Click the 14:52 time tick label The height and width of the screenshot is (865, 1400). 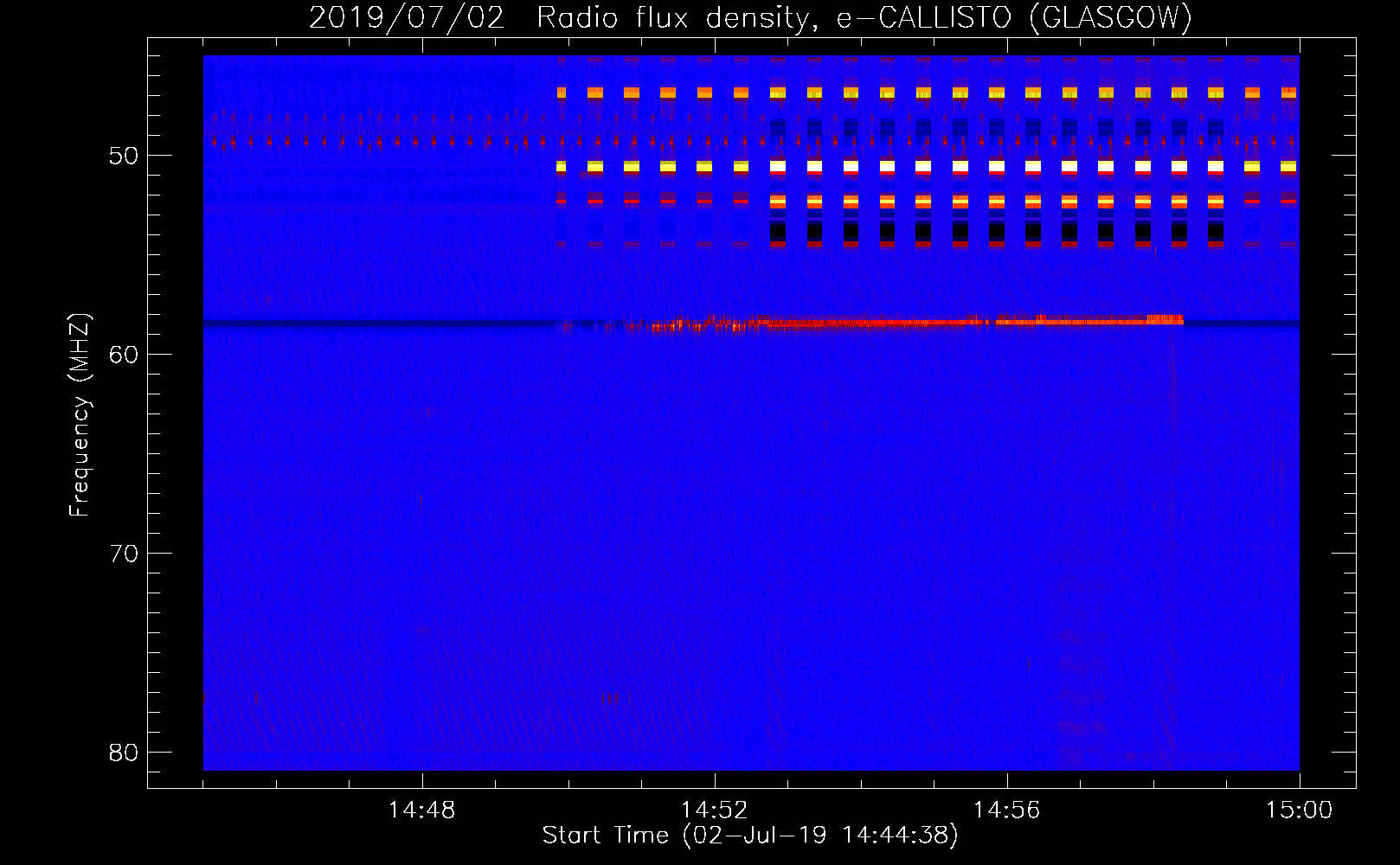click(x=714, y=811)
